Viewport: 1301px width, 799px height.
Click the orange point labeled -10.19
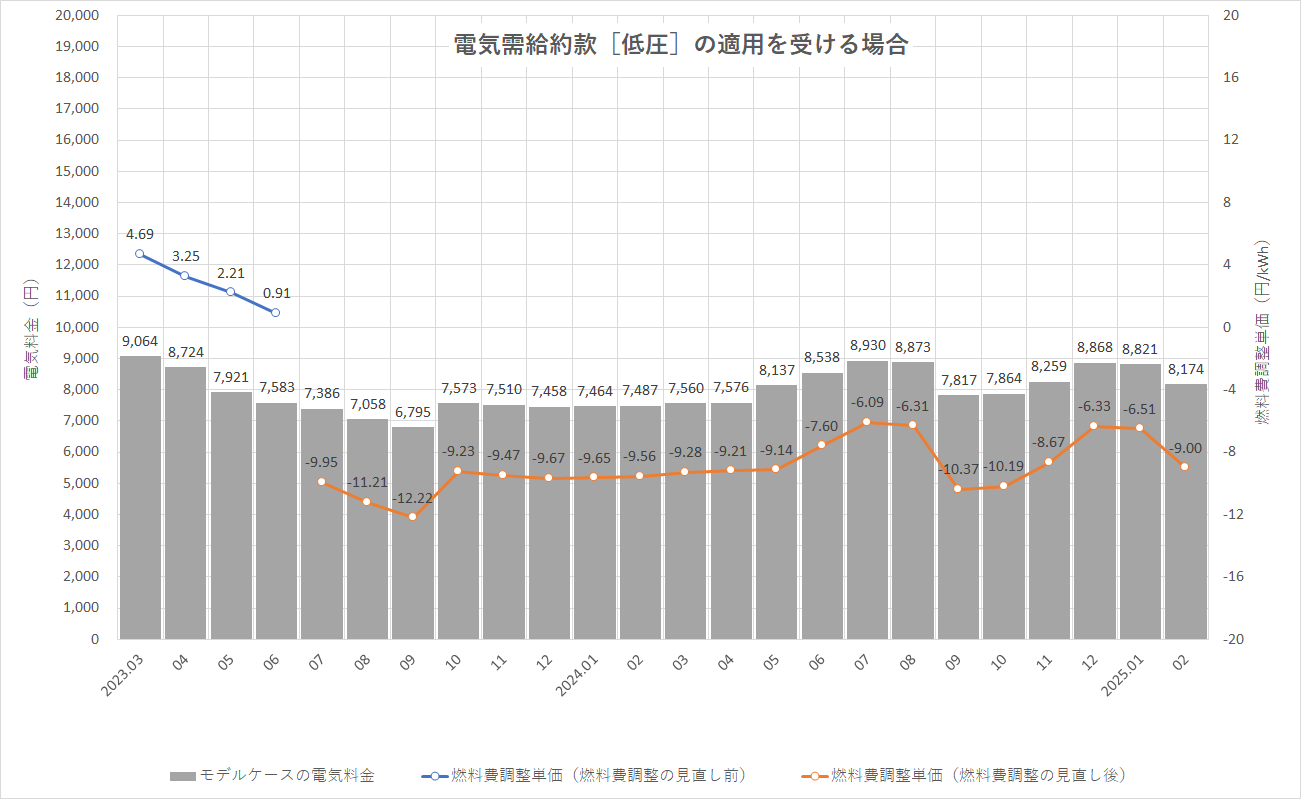(1003, 486)
